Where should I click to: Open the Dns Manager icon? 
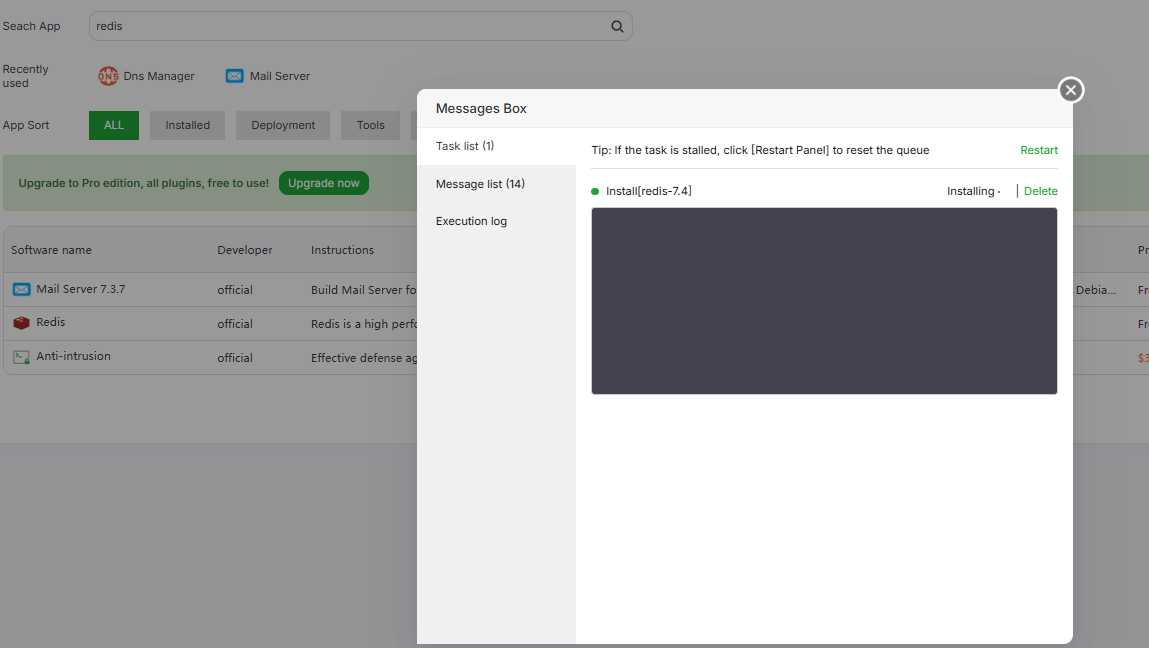(x=108, y=76)
